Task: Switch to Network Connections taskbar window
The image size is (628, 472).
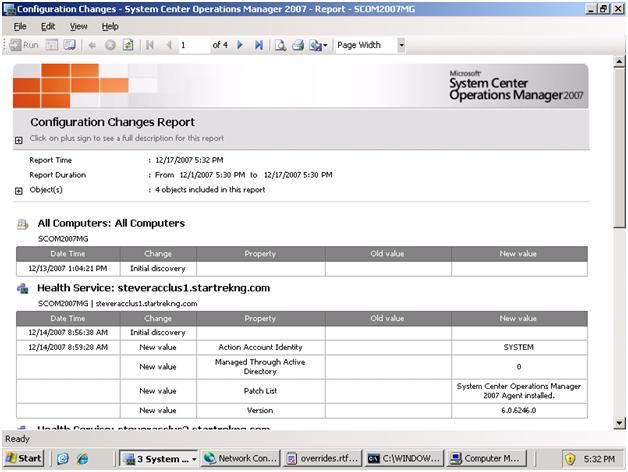Action: [x=240, y=458]
